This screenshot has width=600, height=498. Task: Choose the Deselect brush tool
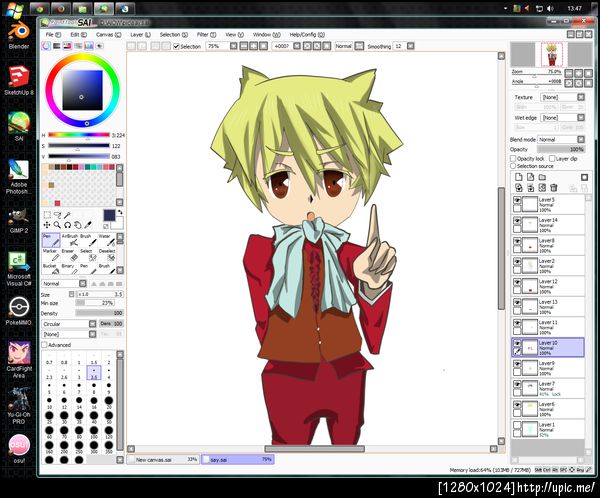[107, 255]
